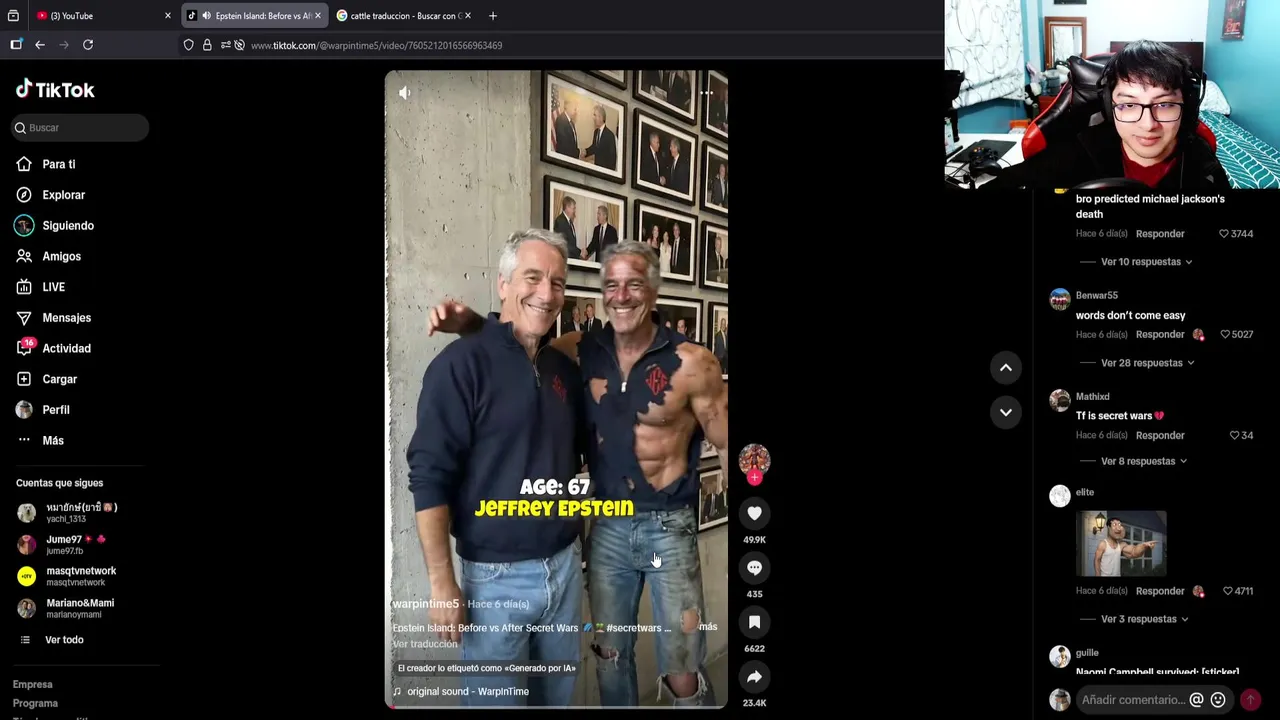
Task: Go to previous video arrow
Action: (1006, 368)
